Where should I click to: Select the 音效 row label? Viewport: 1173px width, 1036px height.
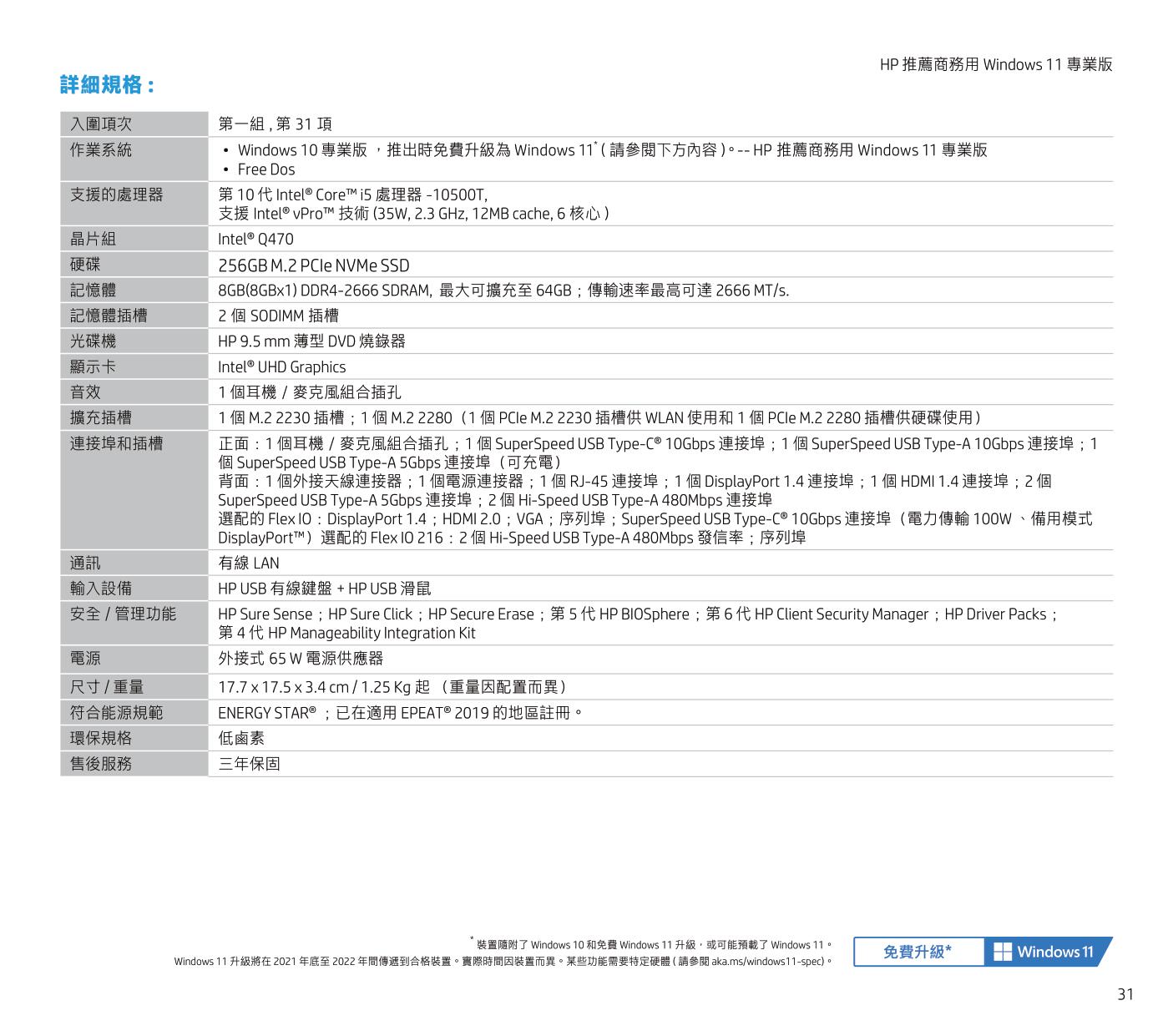[x=85, y=392]
